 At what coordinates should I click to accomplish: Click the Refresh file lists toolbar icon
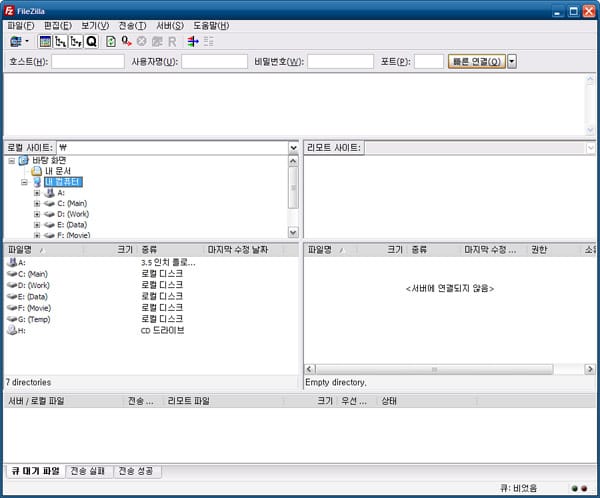[111, 42]
